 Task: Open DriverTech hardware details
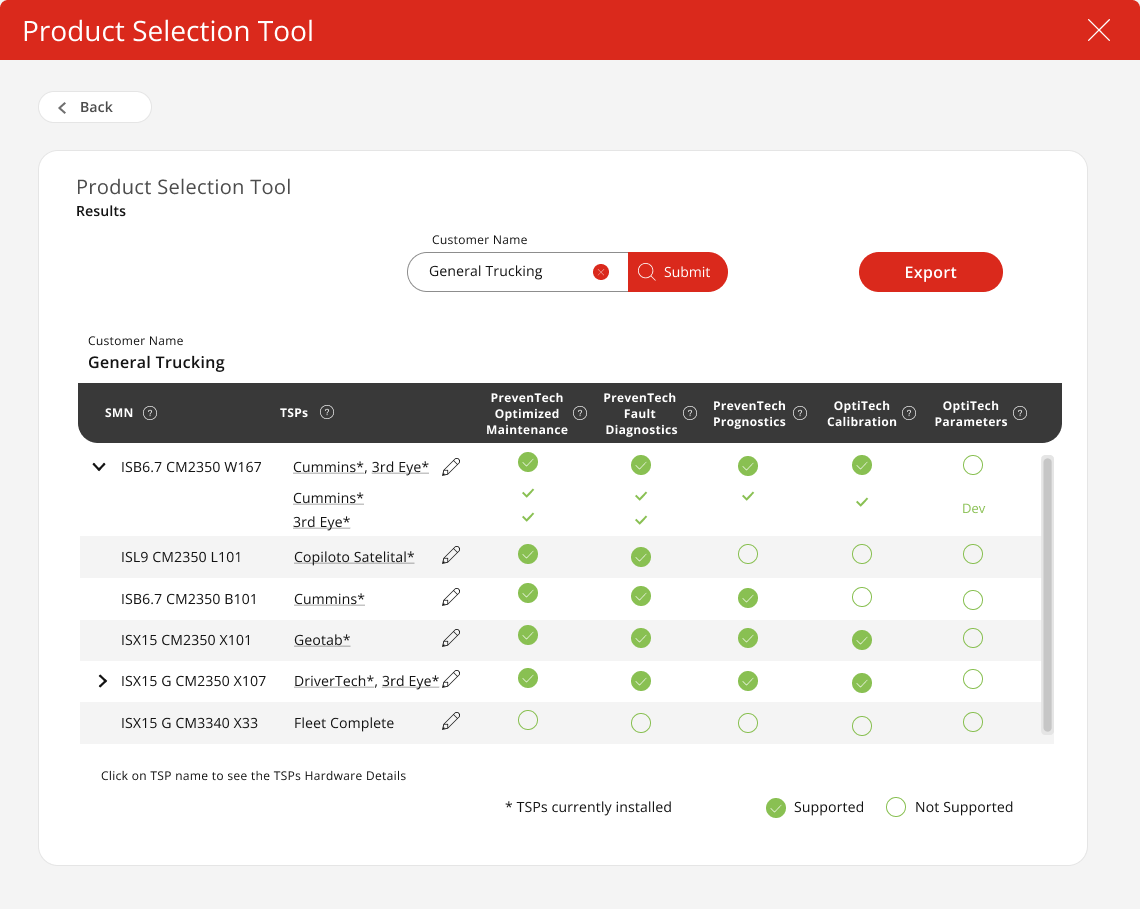[x=334, y=681]
